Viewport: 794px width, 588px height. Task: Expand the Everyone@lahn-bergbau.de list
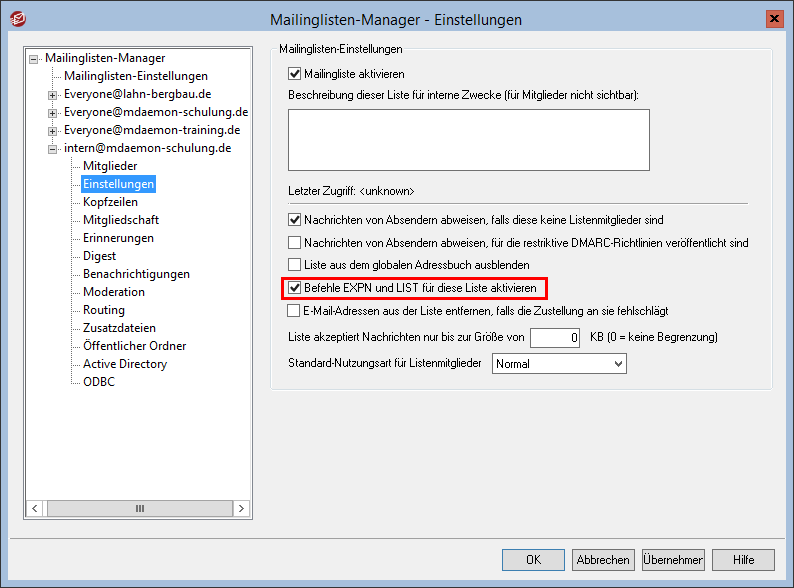[53, 94]
